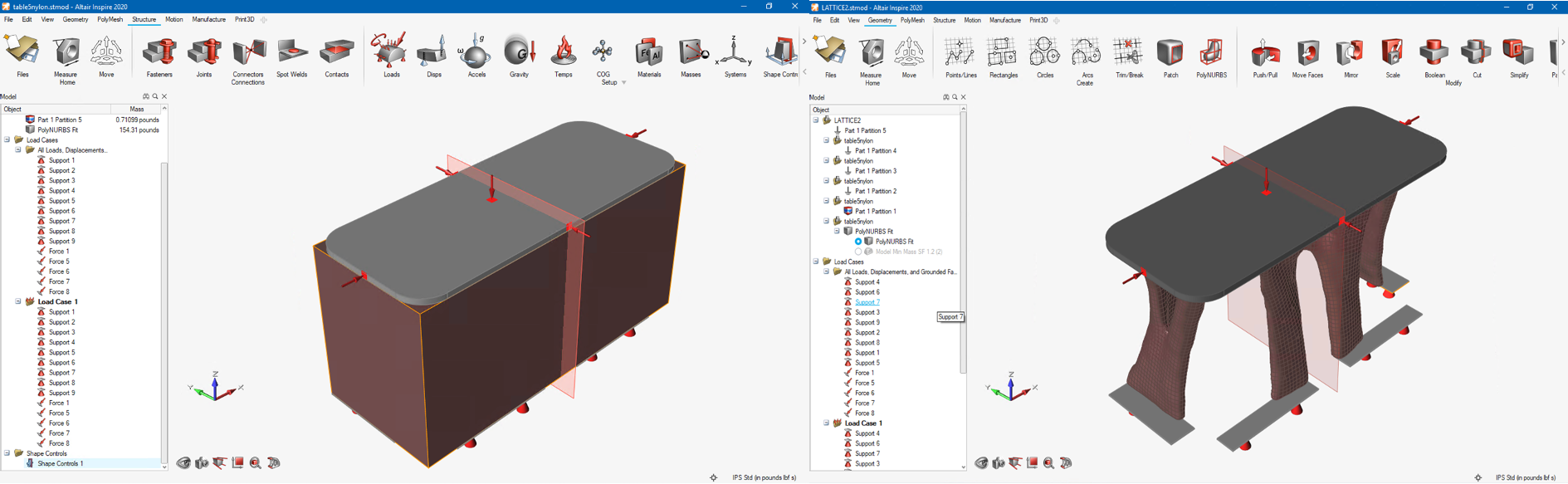Screen dimensions: 1568x484
Task: Click Shape Controls 1 in model tree
Action: point(61,463)
